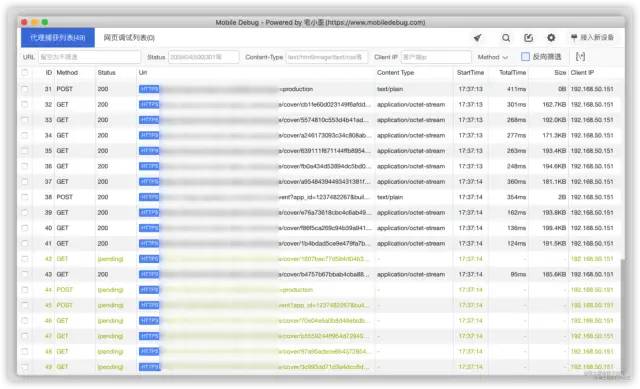640x389 pixels.
Task: Select the text/plain cell in row 31
Action: click(x=390, y=89)
